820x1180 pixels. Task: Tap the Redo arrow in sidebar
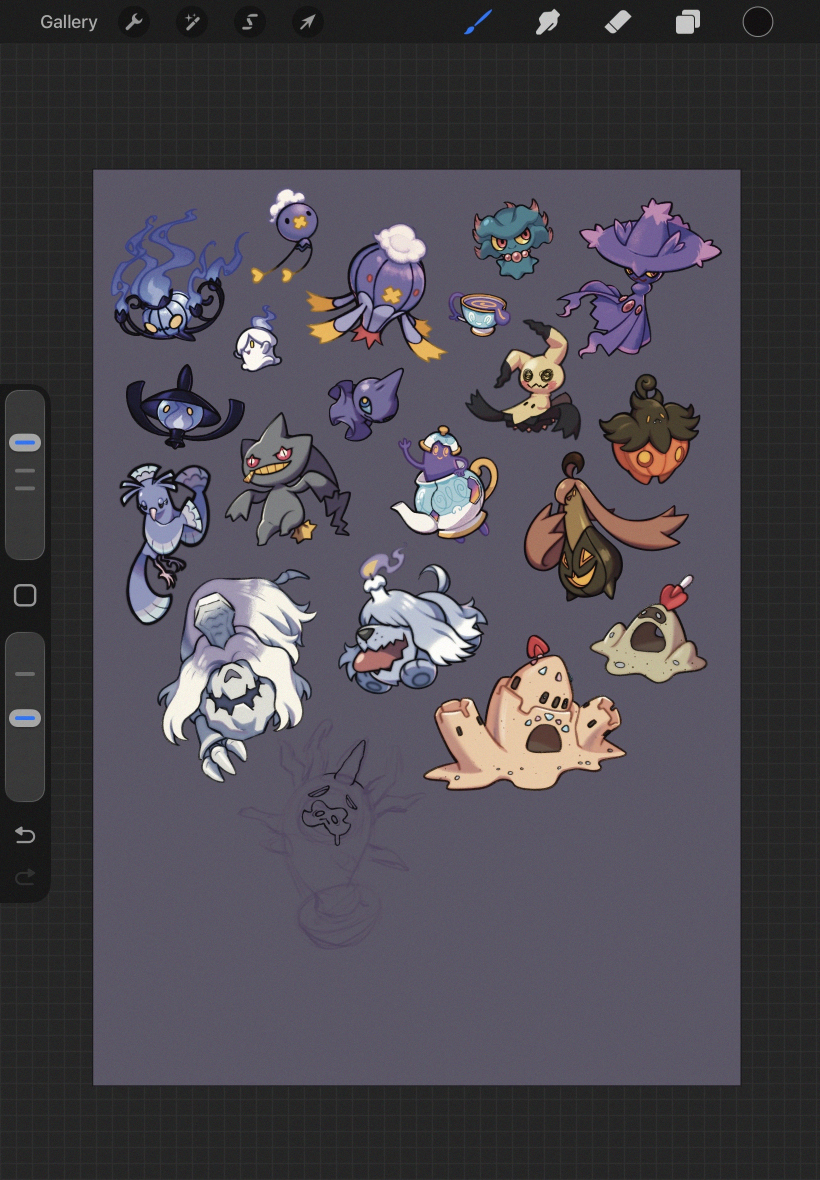point(25,877)
